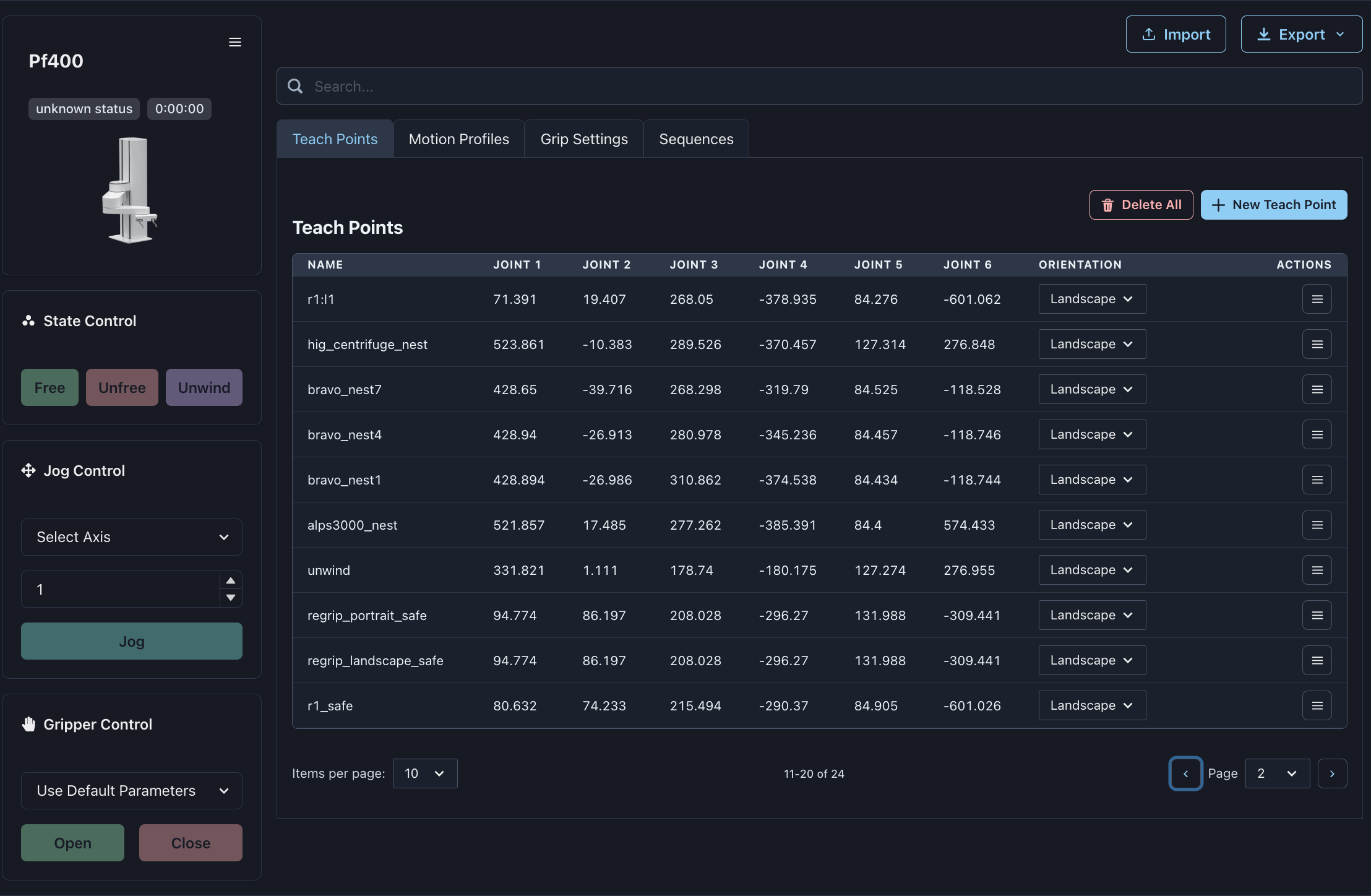This screenshot has height=896, width=1371.
Task: Decrease jog value with down stepper
Action: (x=231, y=598)
